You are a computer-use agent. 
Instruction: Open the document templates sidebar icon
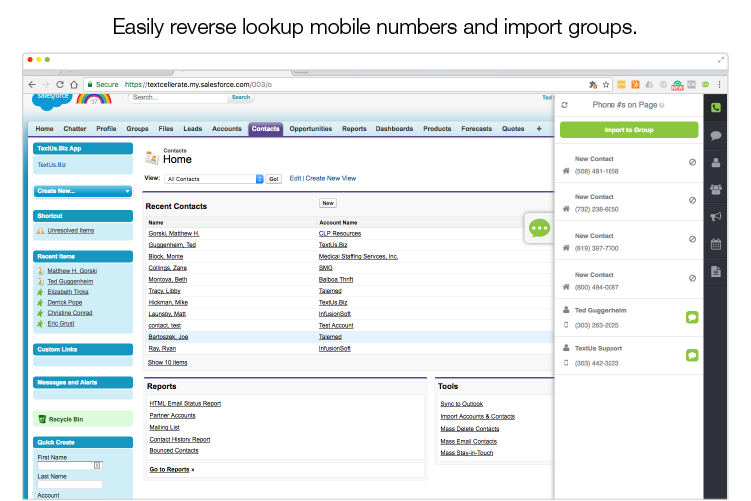716,272
